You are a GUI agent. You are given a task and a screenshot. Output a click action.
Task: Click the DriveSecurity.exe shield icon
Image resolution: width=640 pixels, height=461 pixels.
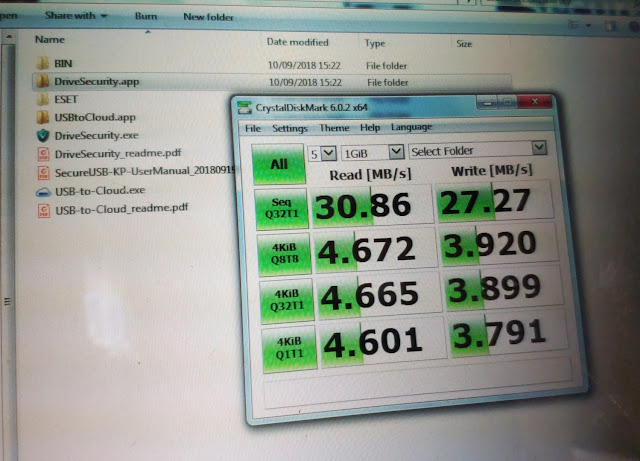43,136
